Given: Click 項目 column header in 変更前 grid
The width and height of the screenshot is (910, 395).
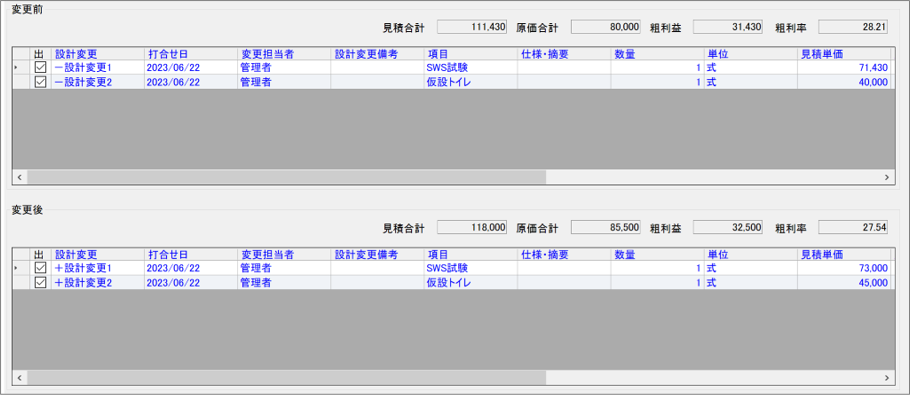Looking at the screenshot, I should [471, 54].
